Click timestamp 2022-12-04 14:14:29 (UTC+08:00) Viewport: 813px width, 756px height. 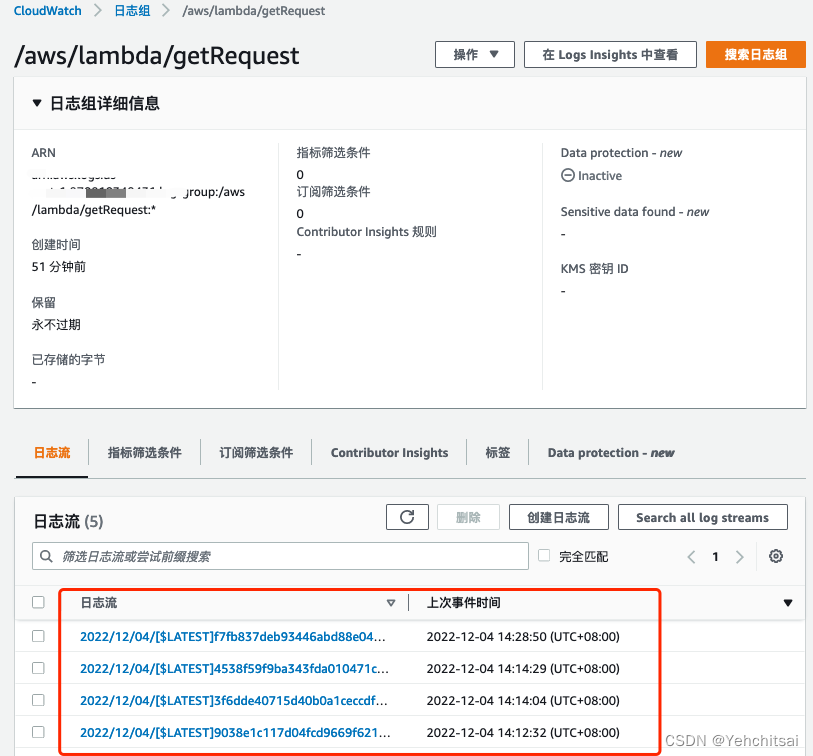point(523,668)
